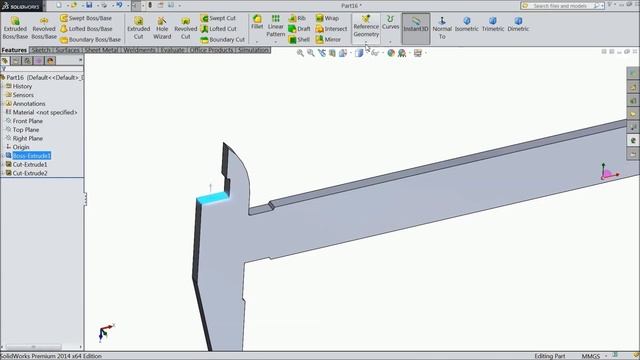
Task: Select Origin in the feature tree
Action: click(18, 147)
